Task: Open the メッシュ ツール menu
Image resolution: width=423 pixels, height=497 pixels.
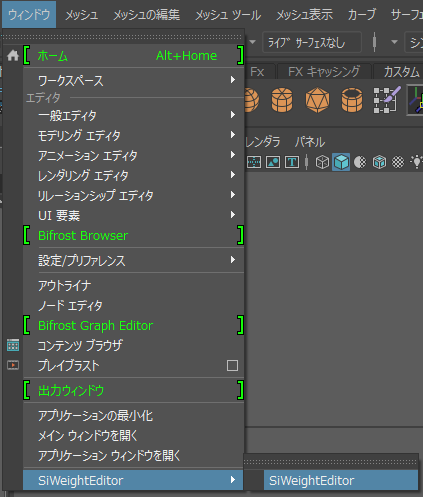Action: [228, 15]
